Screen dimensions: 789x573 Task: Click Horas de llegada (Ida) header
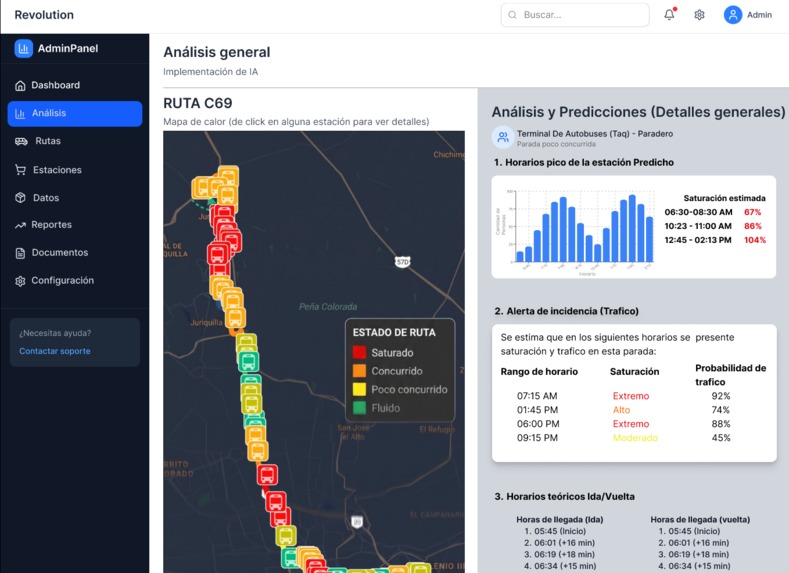[x=560, y=520]
